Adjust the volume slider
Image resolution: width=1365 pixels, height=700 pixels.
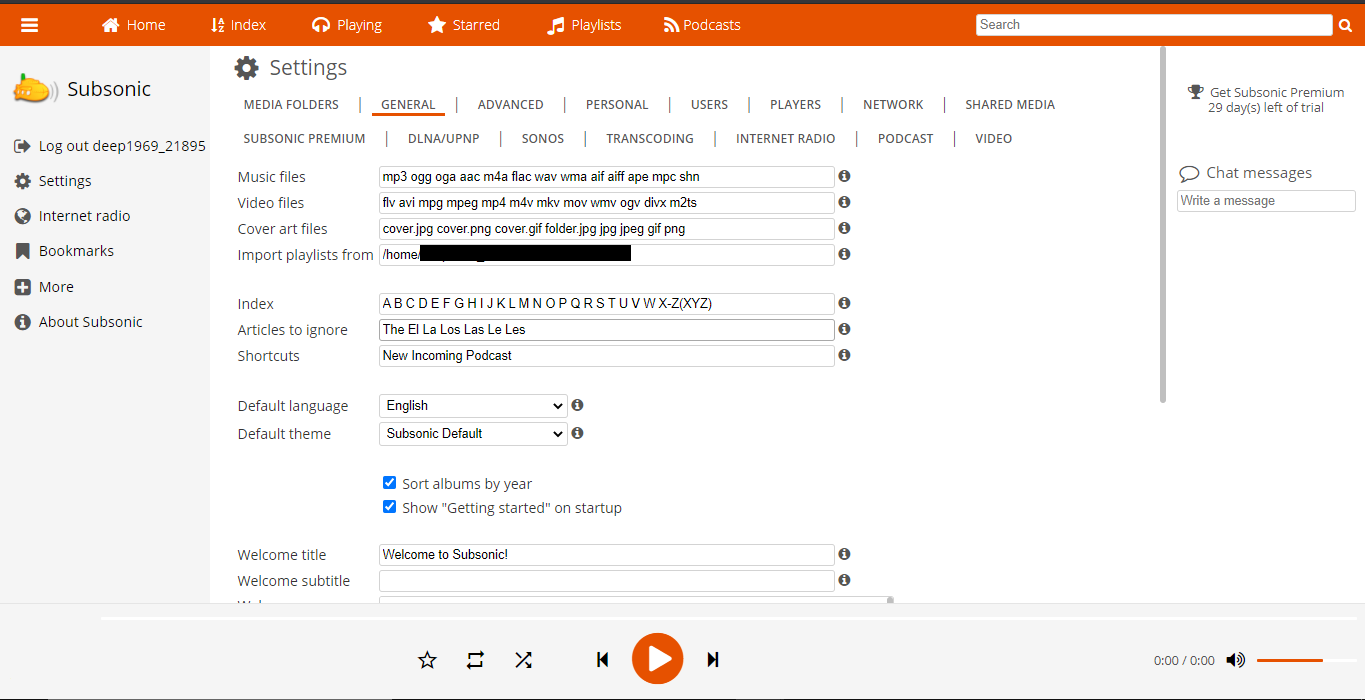(1289, 659)
